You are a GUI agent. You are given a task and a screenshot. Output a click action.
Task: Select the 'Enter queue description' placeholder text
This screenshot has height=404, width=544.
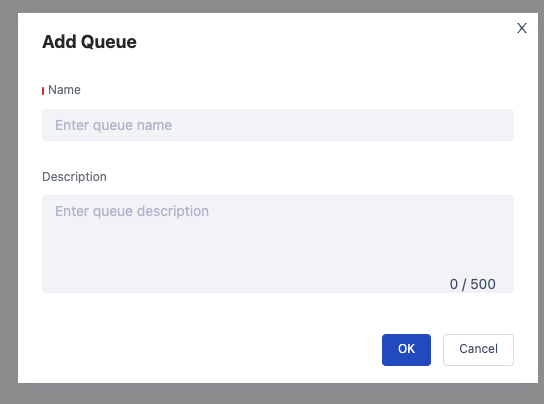click(x=132, y=211)
